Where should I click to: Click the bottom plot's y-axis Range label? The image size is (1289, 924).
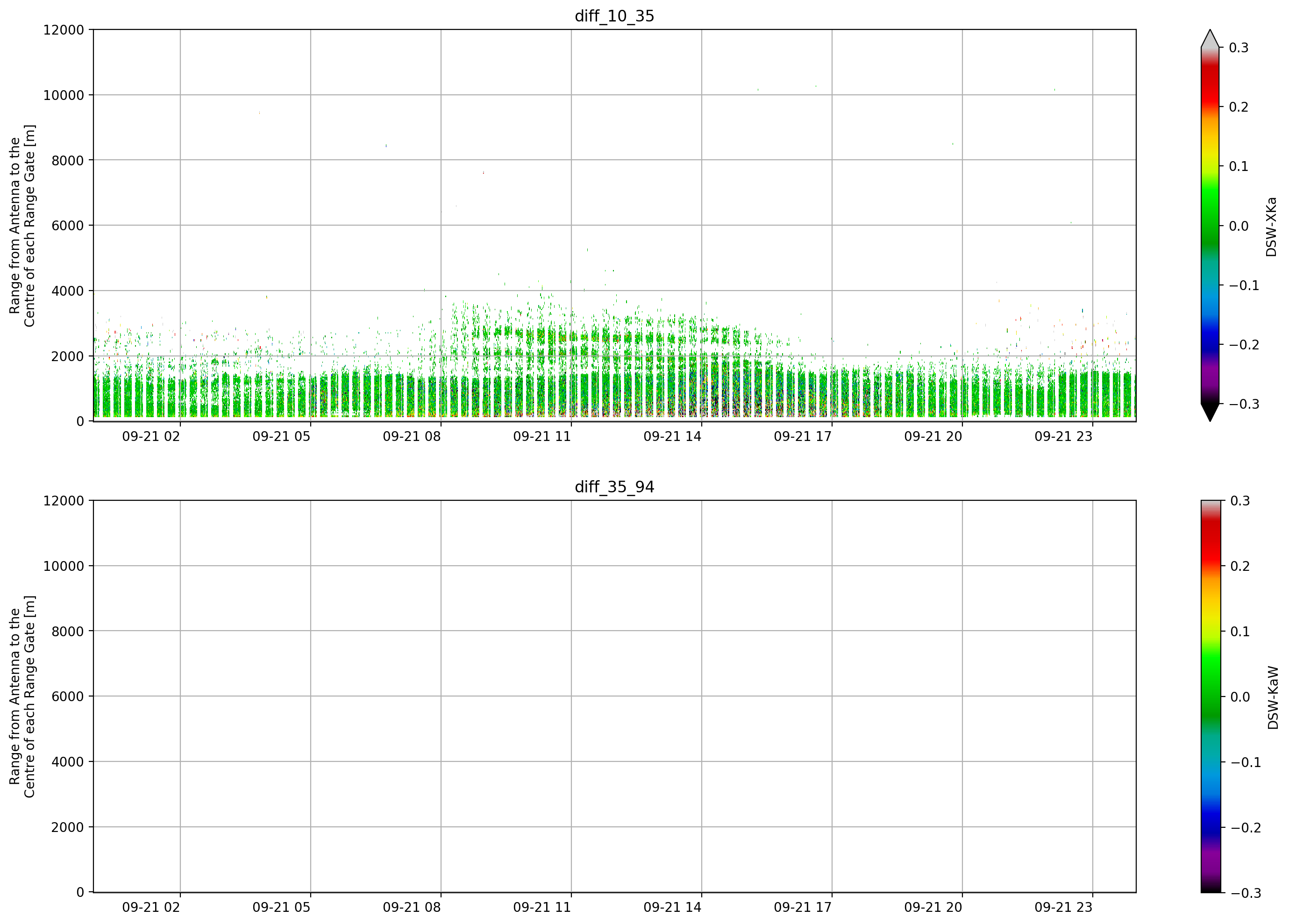[22, 697]
